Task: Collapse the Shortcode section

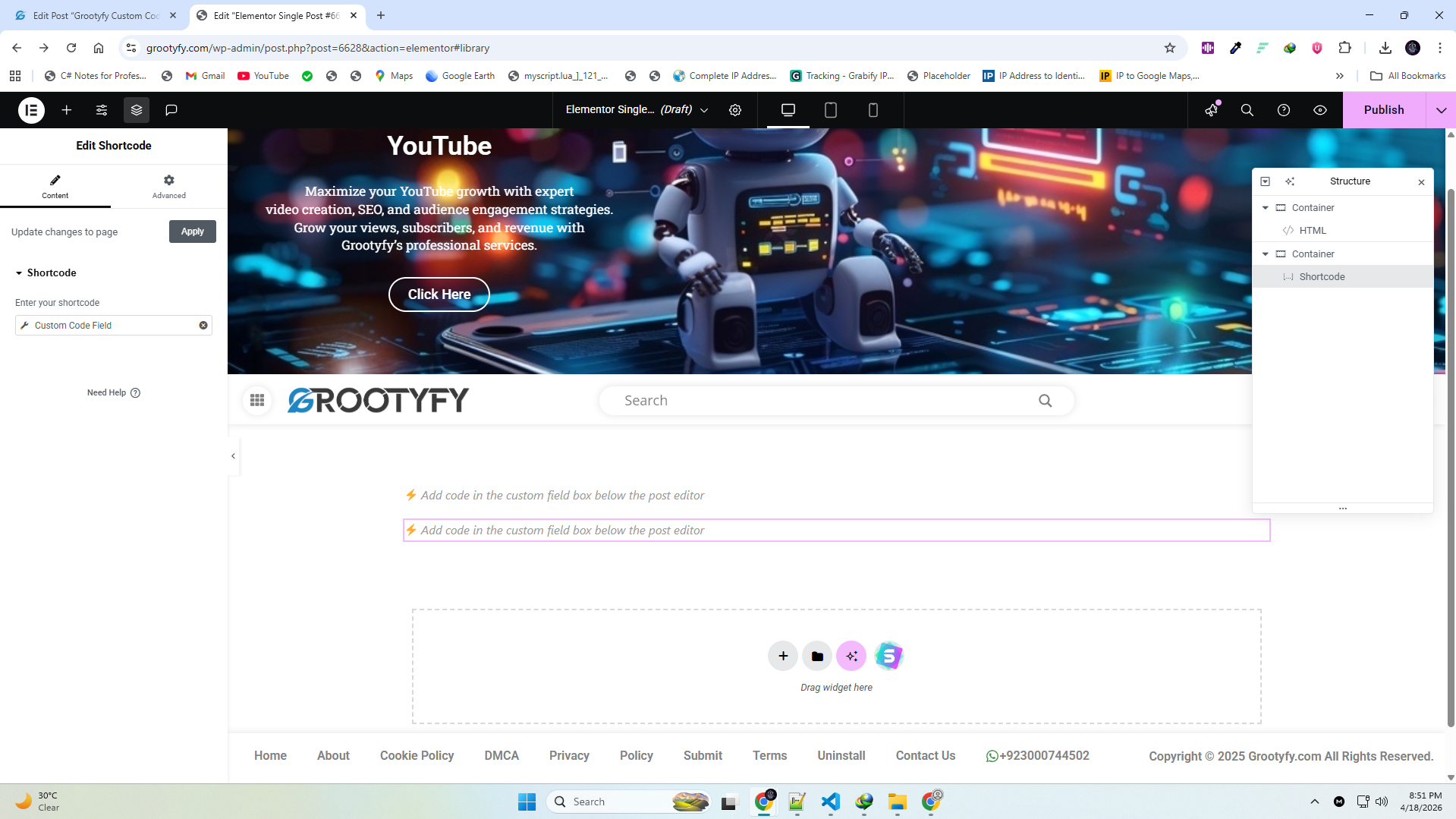Action: point(19,273)
